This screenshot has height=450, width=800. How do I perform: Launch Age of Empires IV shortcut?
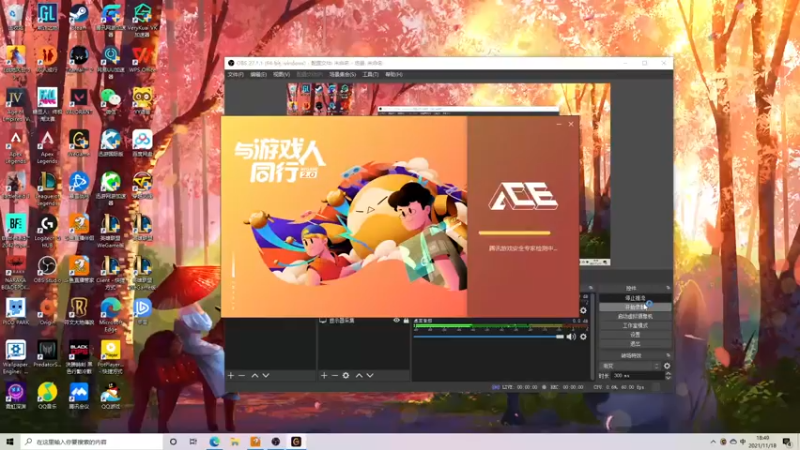tap(15, 103)
